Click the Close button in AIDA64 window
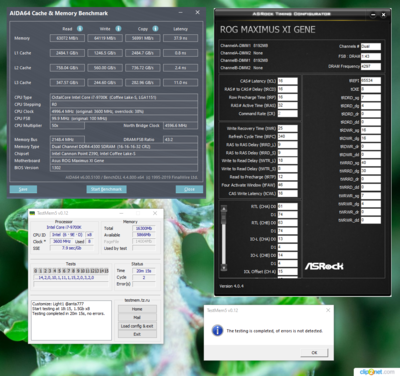Screen dimensions: 400x376 point(189,189)
